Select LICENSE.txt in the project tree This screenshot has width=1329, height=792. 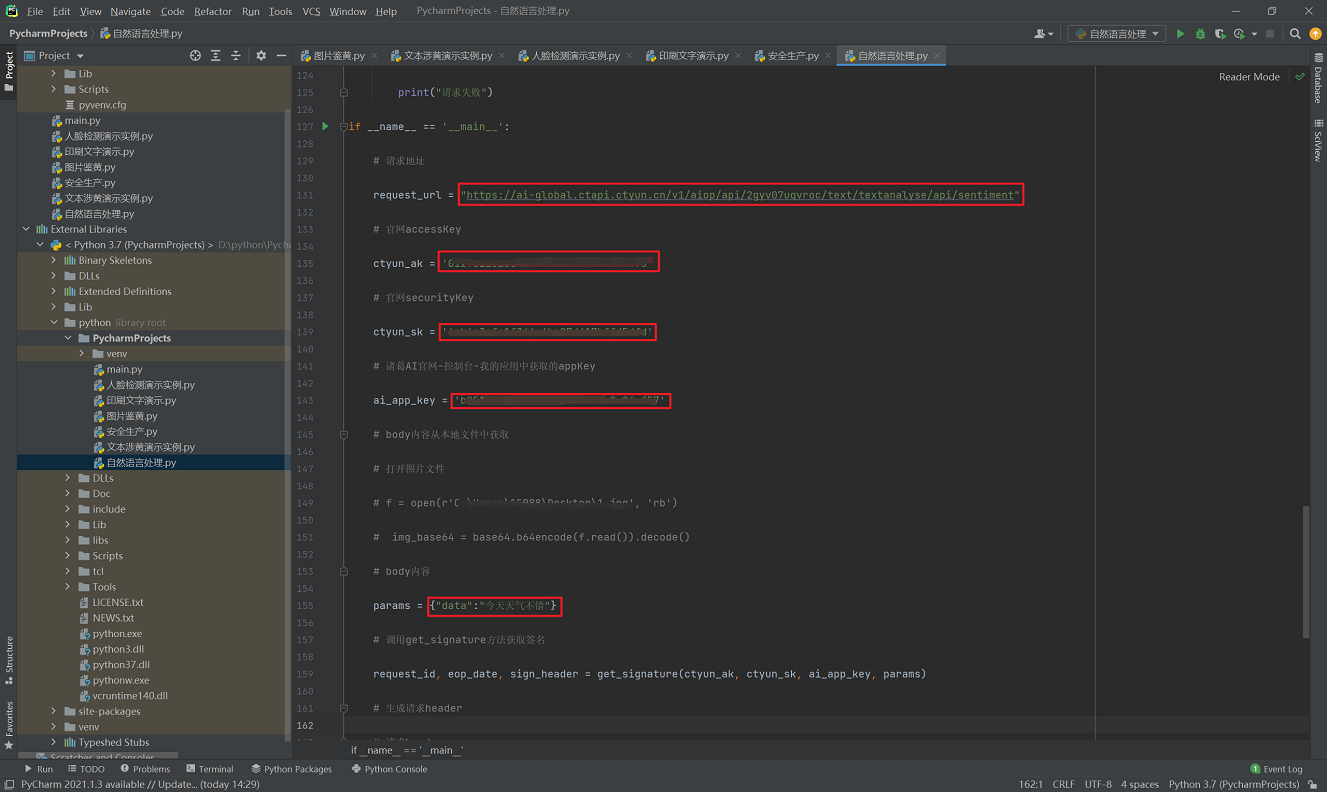point(118,602)
